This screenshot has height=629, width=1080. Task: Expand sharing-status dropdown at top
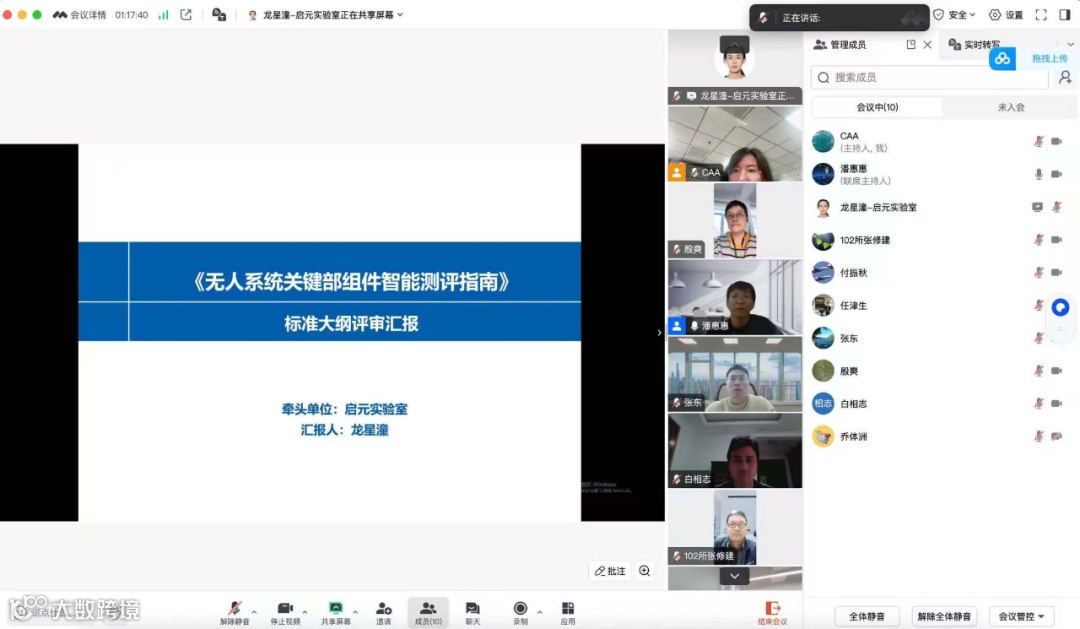400,14
